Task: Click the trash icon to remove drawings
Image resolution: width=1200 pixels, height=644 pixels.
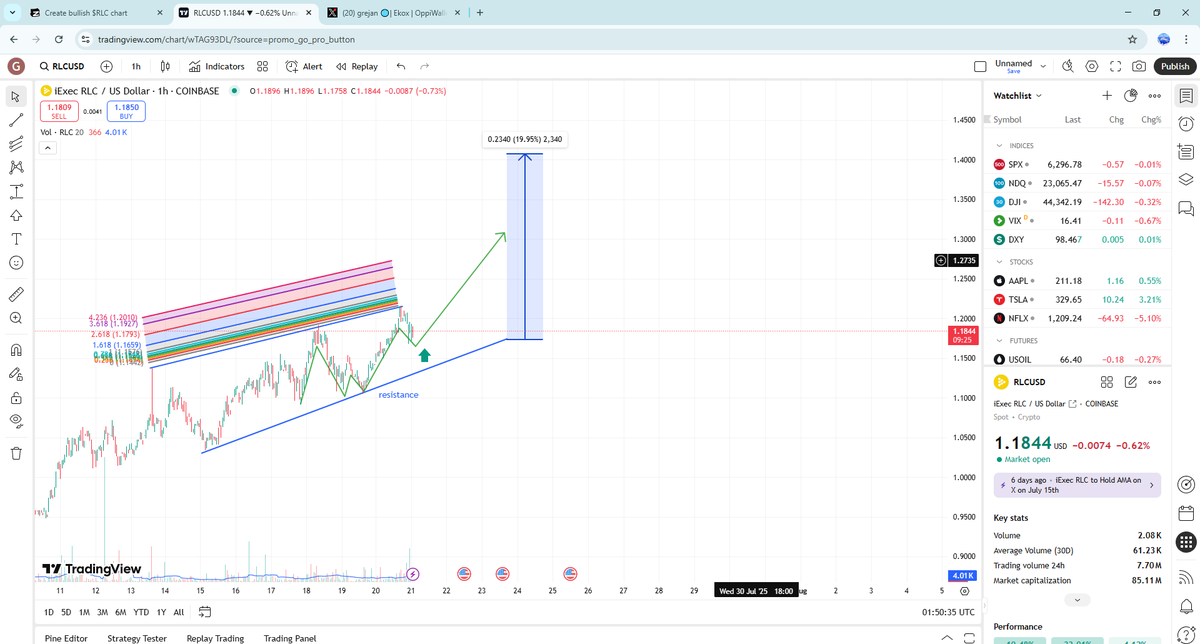Action: point(16,453)
